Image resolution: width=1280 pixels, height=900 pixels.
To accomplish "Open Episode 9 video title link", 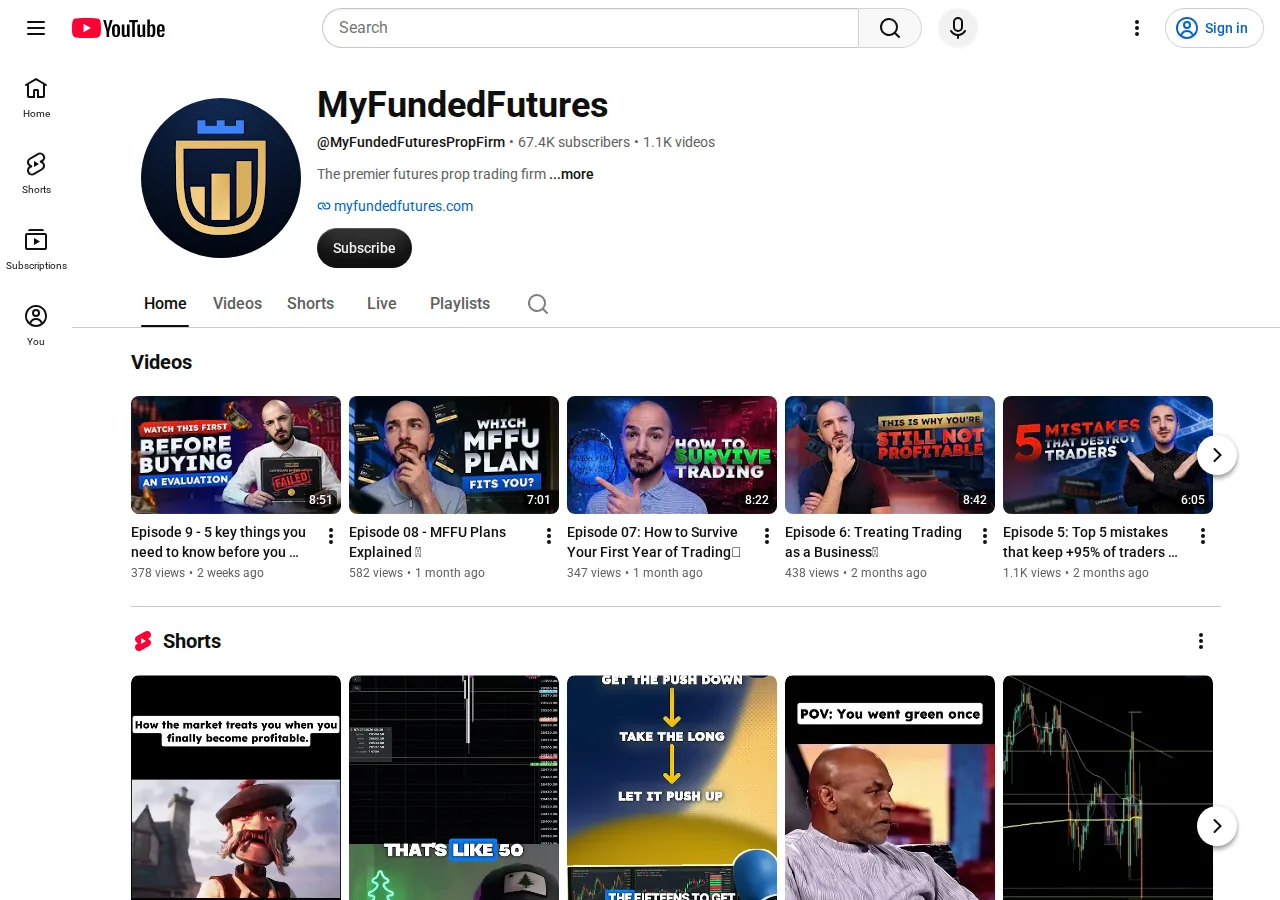I will [219, 542].
